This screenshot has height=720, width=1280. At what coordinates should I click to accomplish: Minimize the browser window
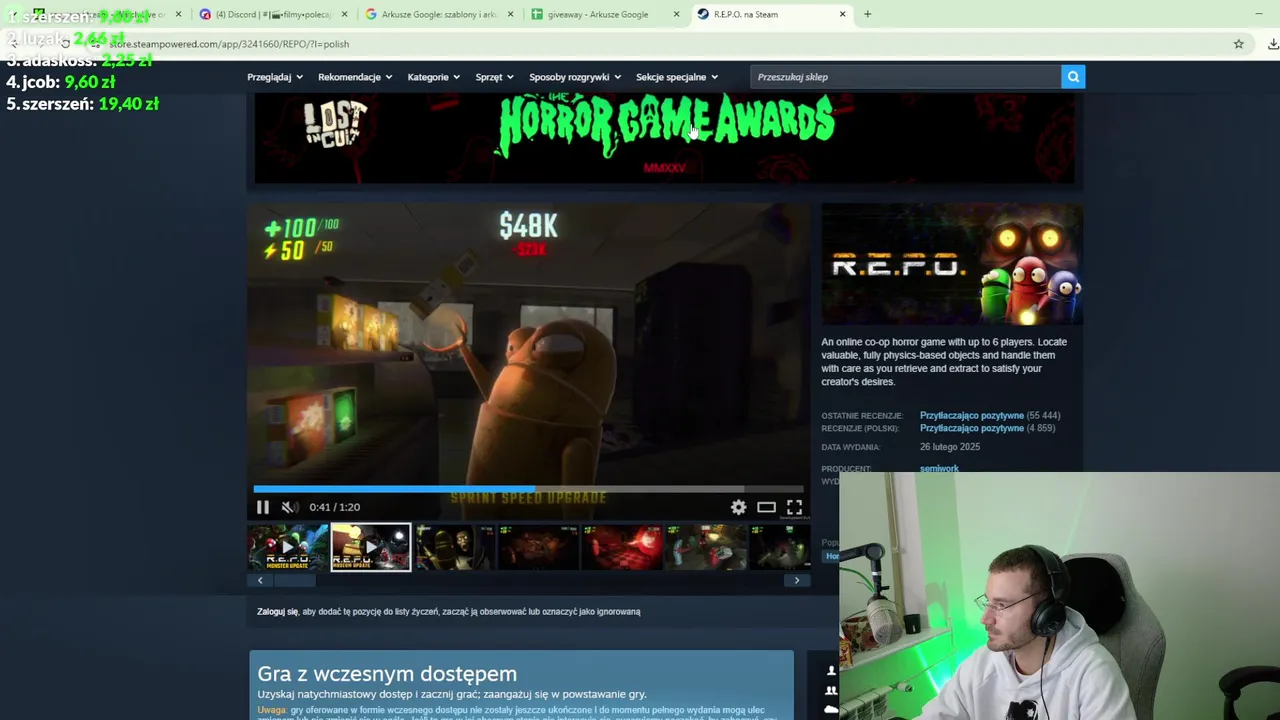(x=1258, y=14)
